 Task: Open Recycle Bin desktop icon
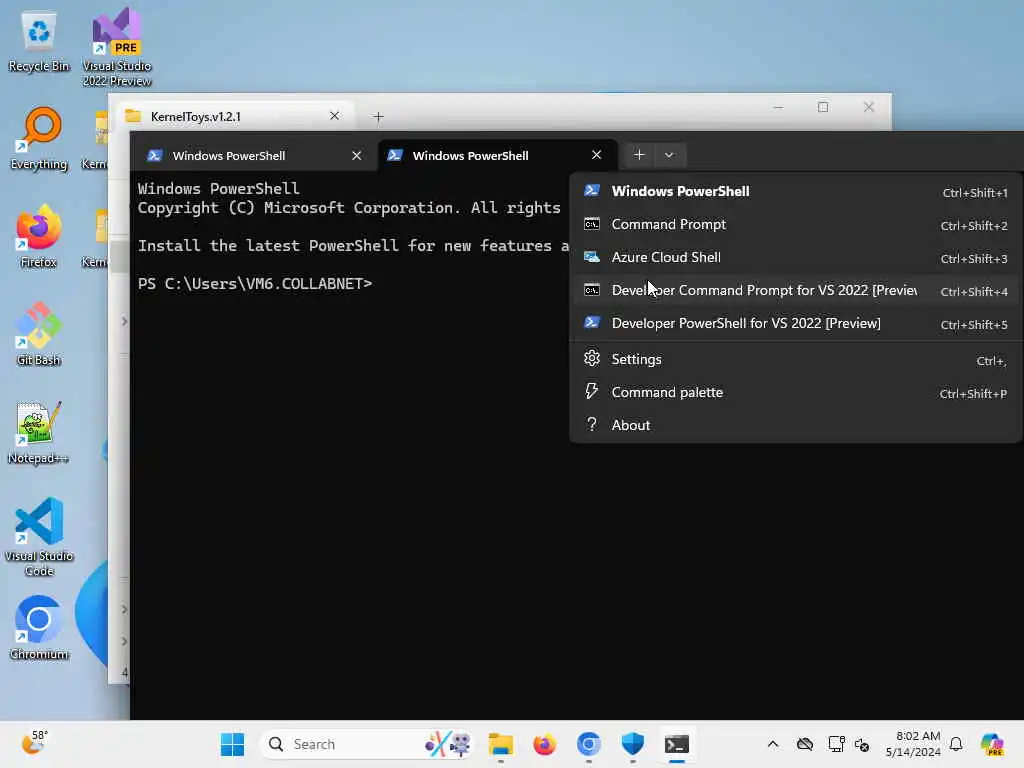click(39, 42)
